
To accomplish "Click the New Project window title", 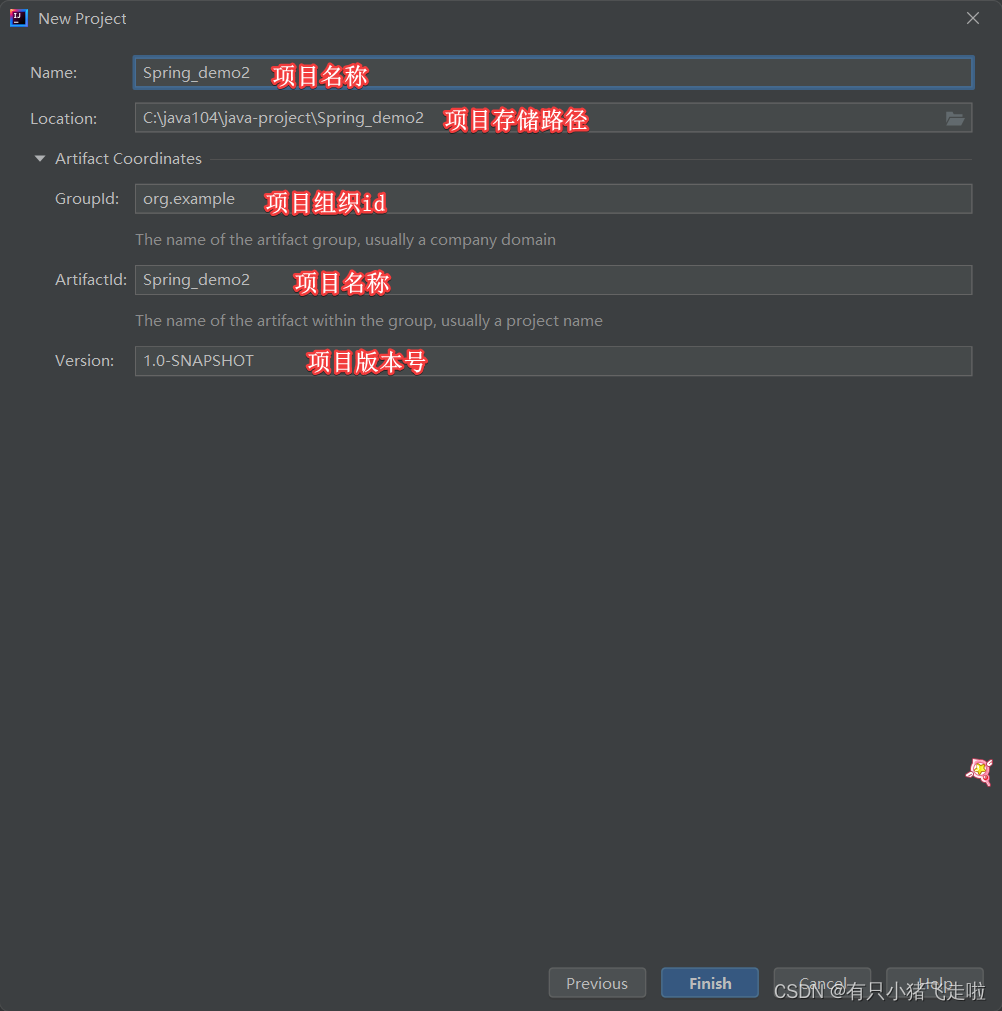I will click(x=82, y=19).
